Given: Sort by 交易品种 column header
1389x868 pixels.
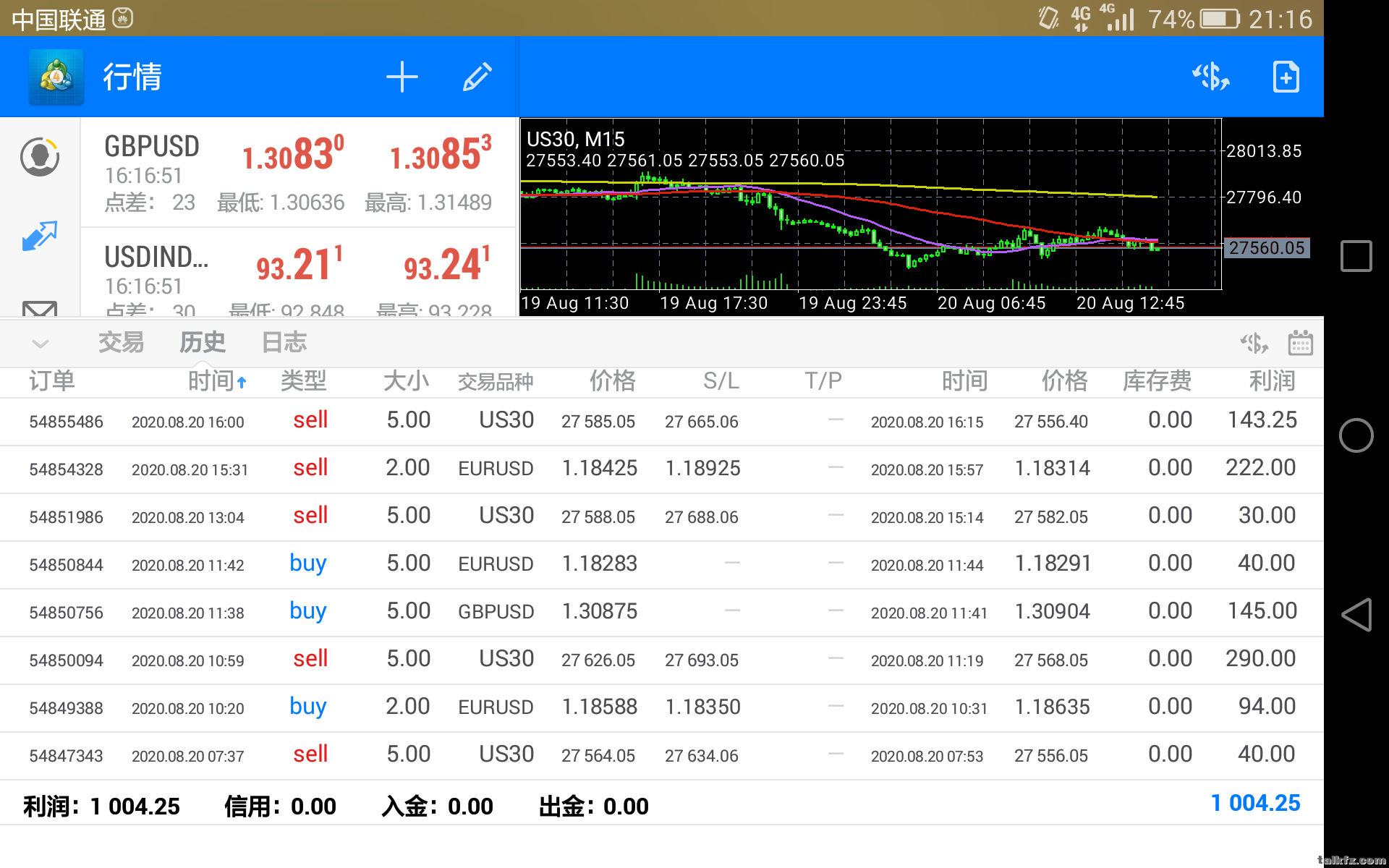Looking at the screenshot, I should click(496, 381).
